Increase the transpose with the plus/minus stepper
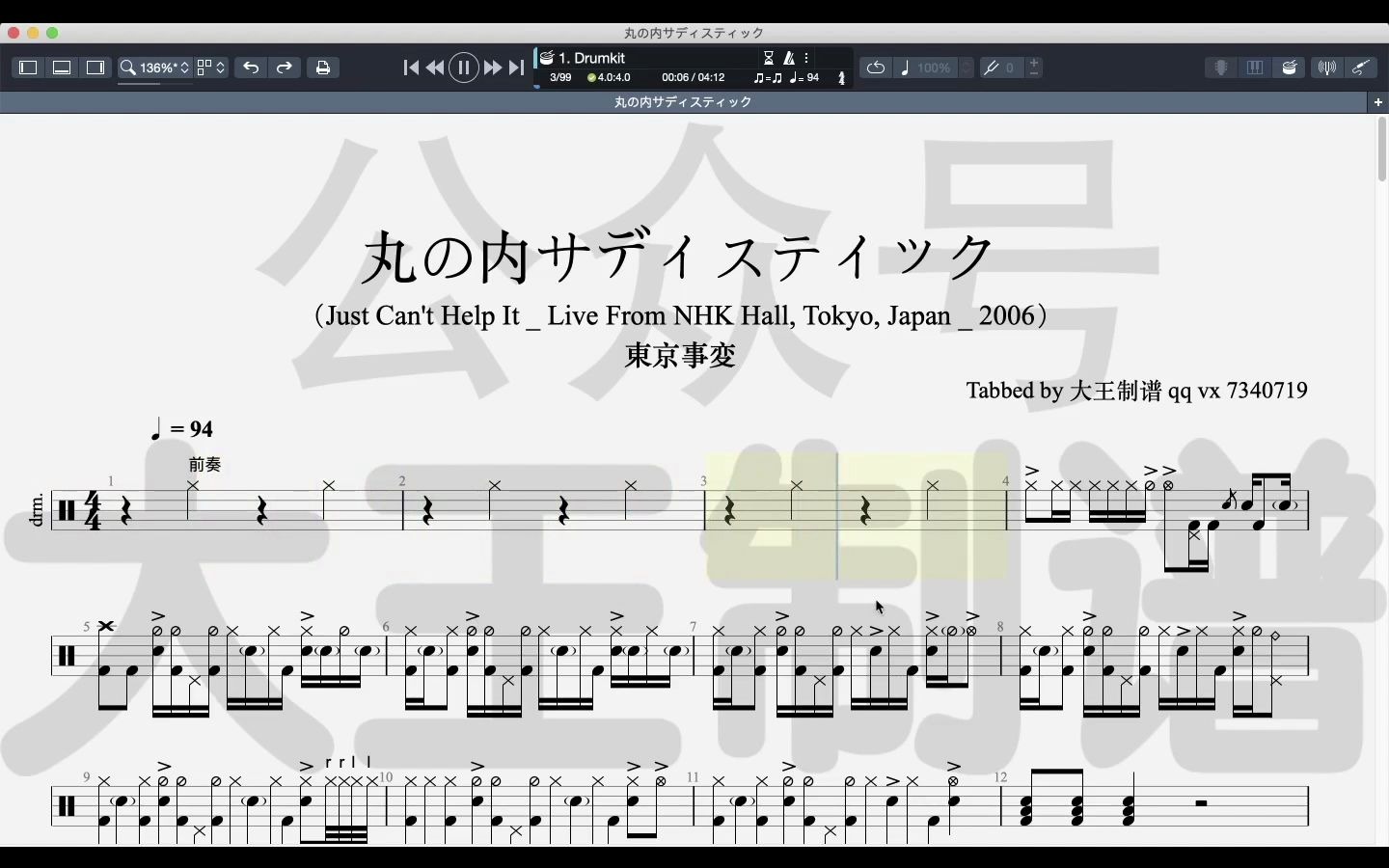The image size is (1389, 868). pyautogui.click(x=1034, y=68)
